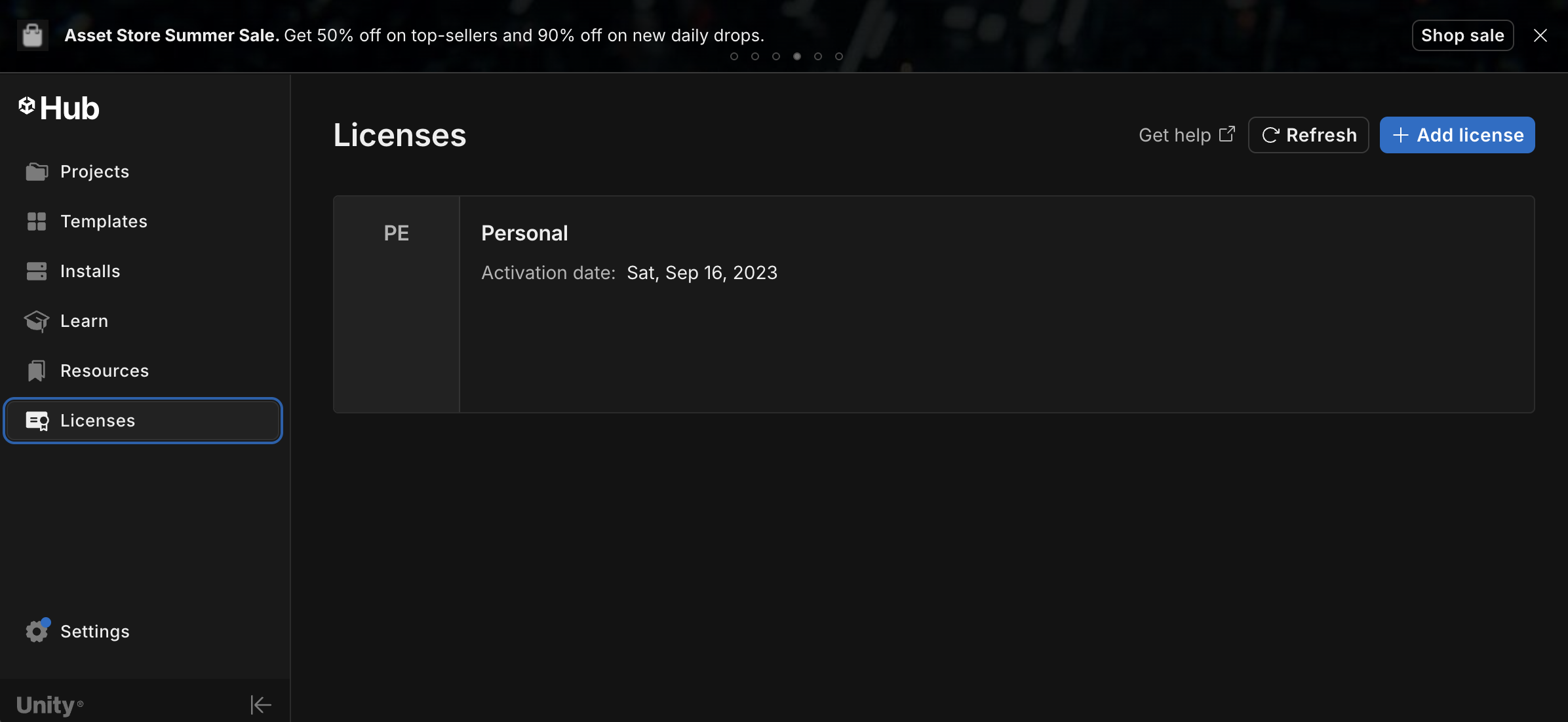This screenshot has width=1568, height=722.
Task: Select the second banner carousel dot
Action: [x=755, y=56]
